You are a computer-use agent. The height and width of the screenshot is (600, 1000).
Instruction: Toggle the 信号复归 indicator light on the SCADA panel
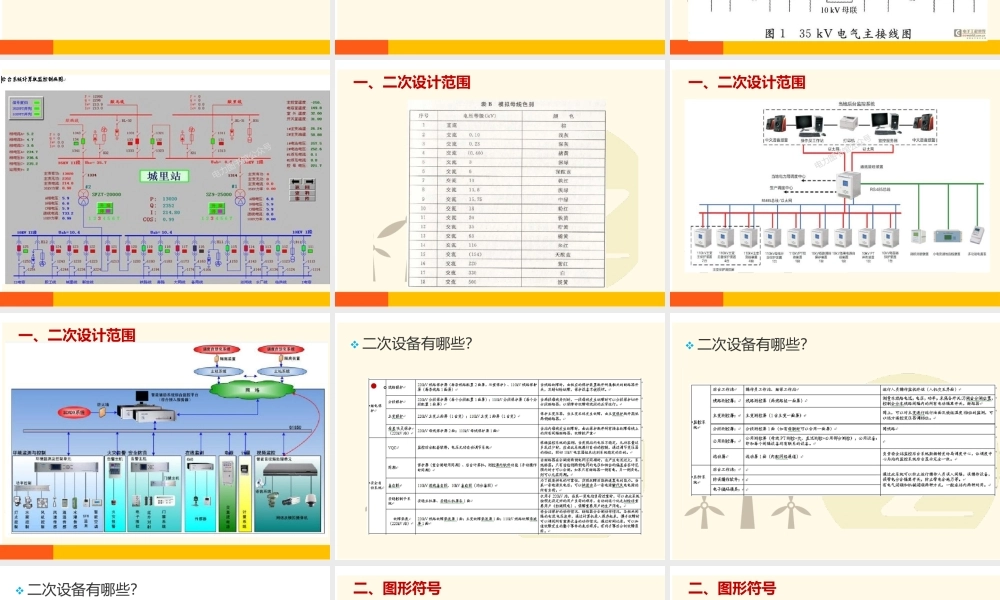pyautogui.click(x=36, y=102)
